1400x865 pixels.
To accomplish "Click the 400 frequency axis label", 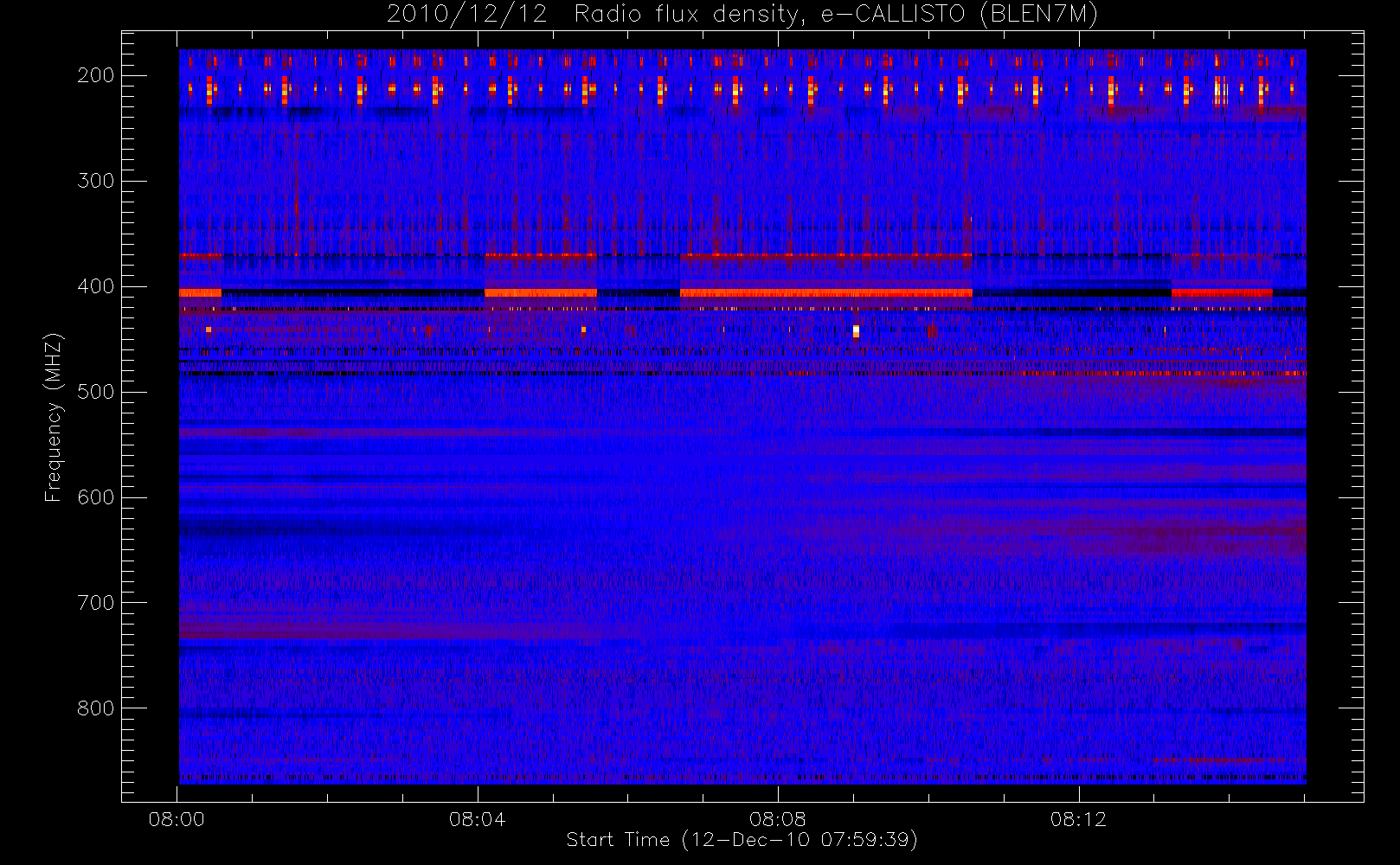I will 96,286.
